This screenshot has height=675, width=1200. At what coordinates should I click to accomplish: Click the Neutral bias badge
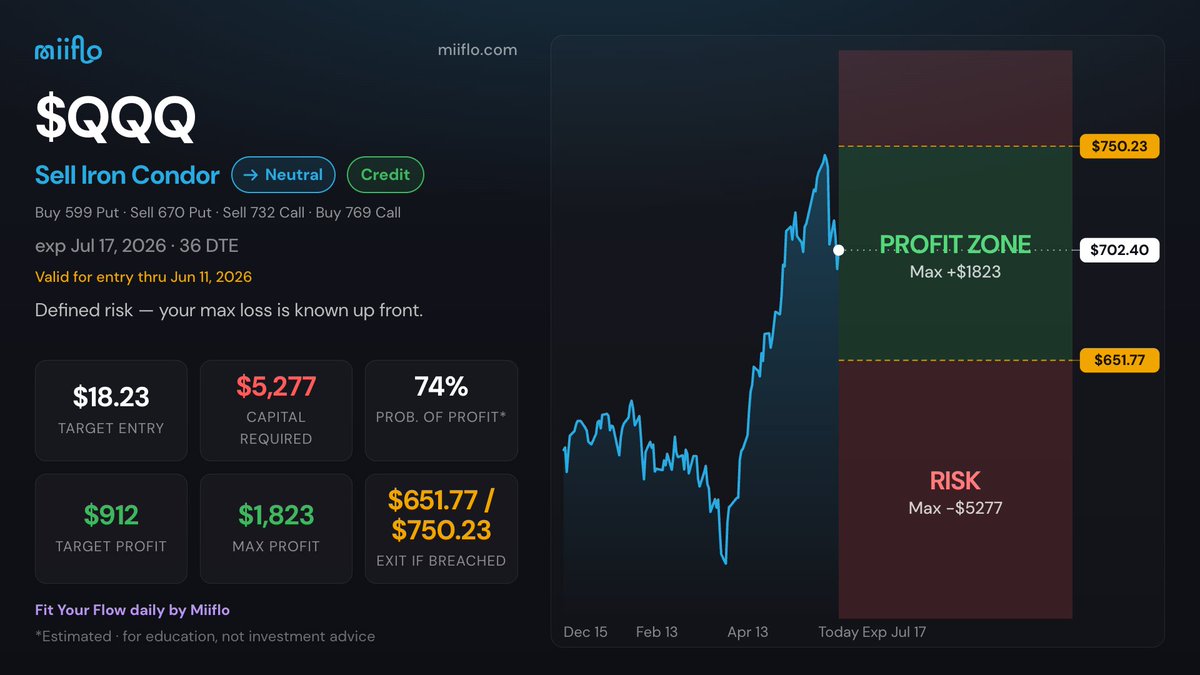[283, 174]
